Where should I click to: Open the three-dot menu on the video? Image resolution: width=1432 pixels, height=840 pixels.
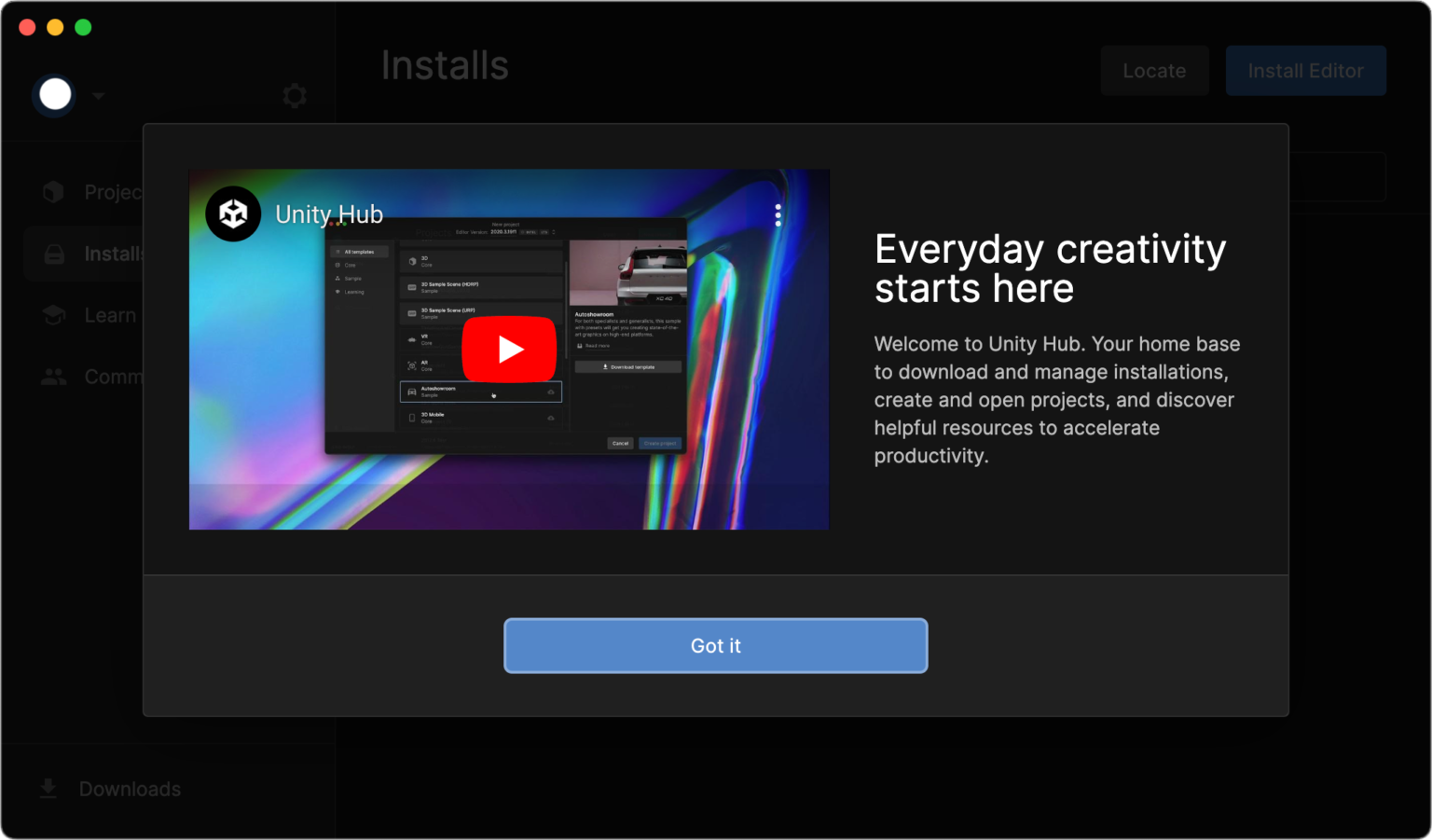[778, 213]
